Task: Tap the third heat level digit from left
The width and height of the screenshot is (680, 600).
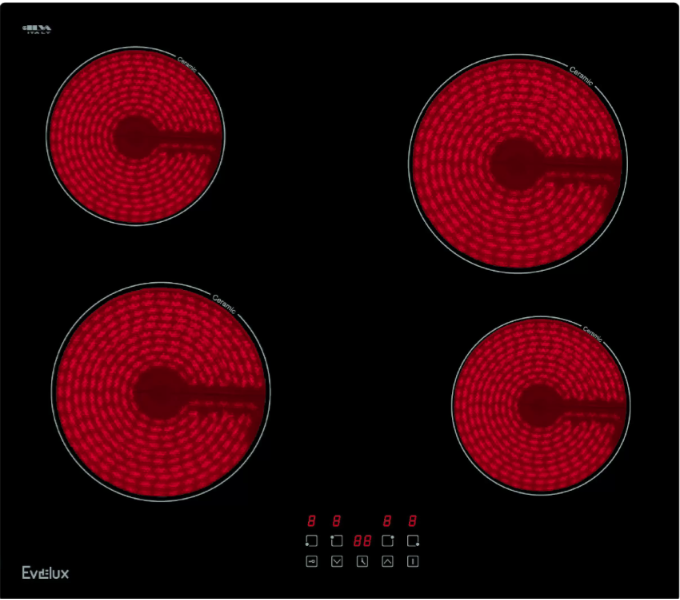Action: [x=387, y=521]
